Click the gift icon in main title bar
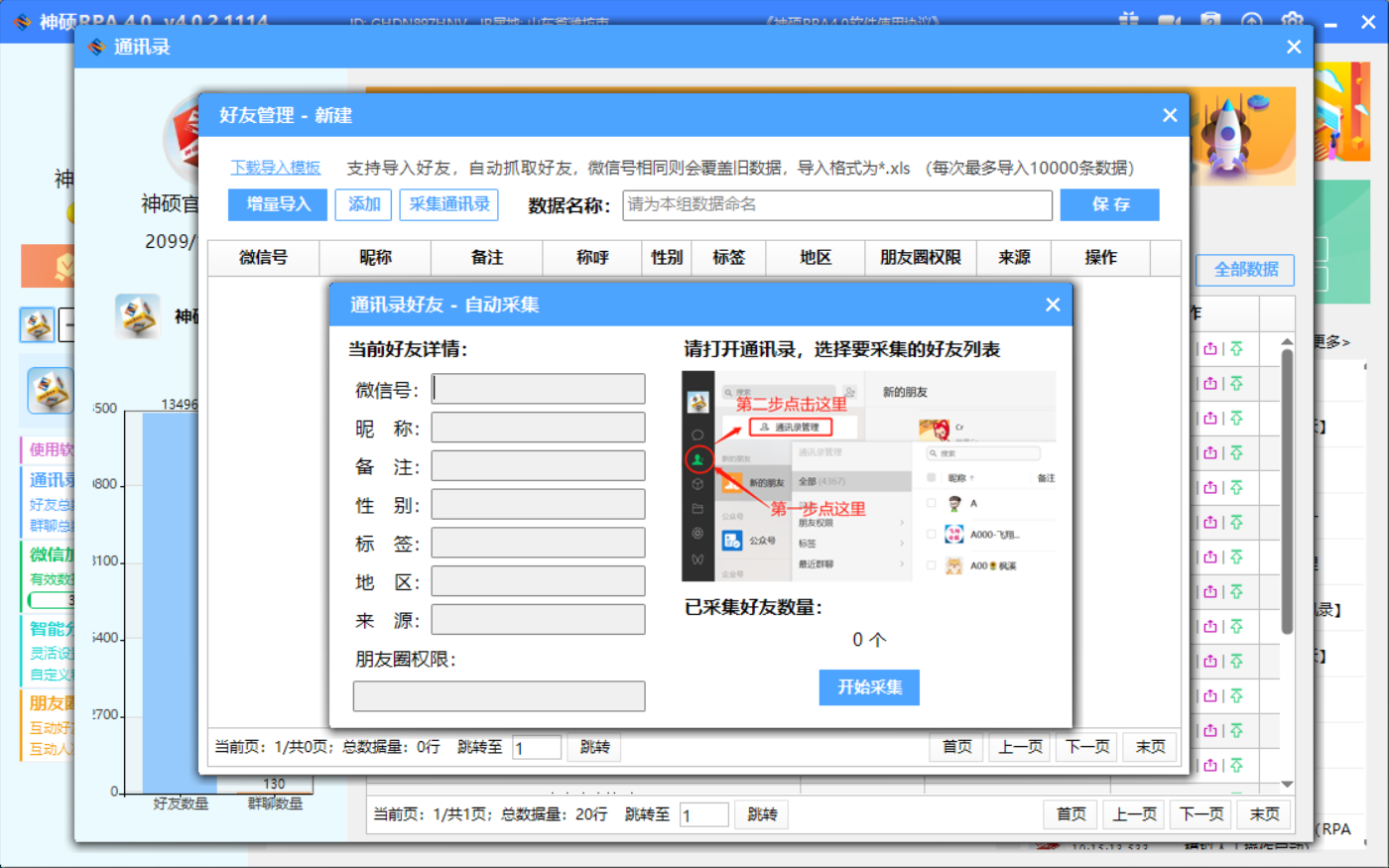This screenshot has width=1389, height=868. coord(1128,20)
